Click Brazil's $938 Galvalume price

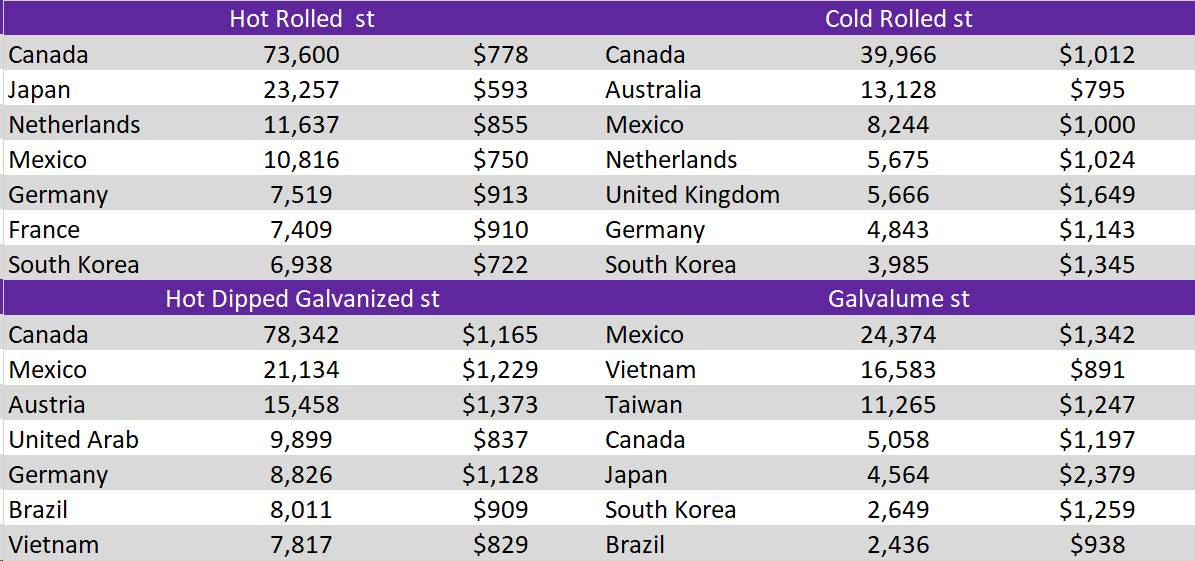pyautogui.click(x=1097, y=545)
